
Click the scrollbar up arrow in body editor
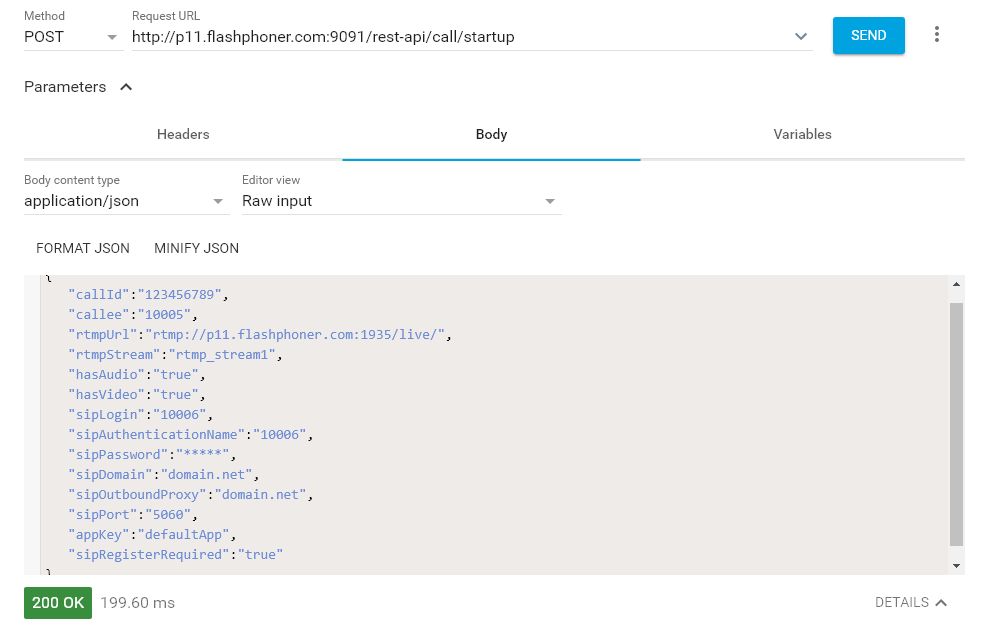point(957,283)
